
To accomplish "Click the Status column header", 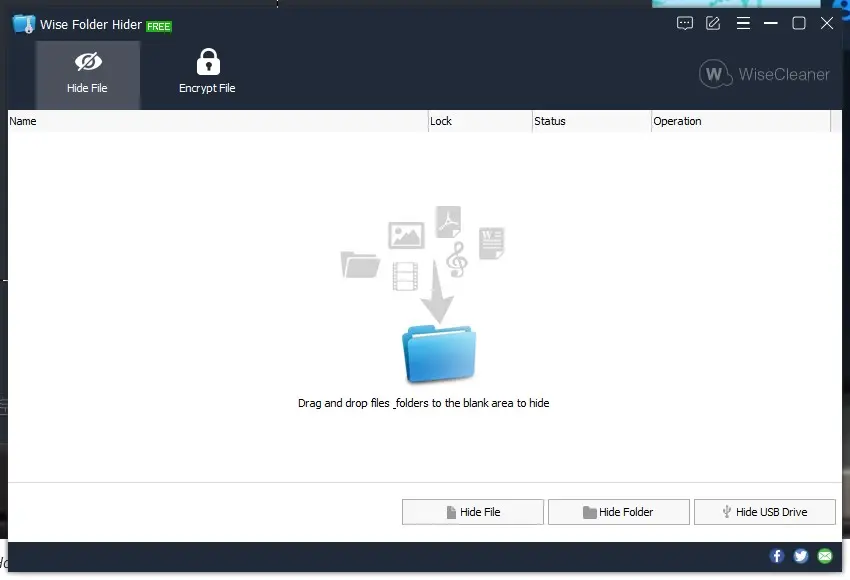I will (592, 121).
